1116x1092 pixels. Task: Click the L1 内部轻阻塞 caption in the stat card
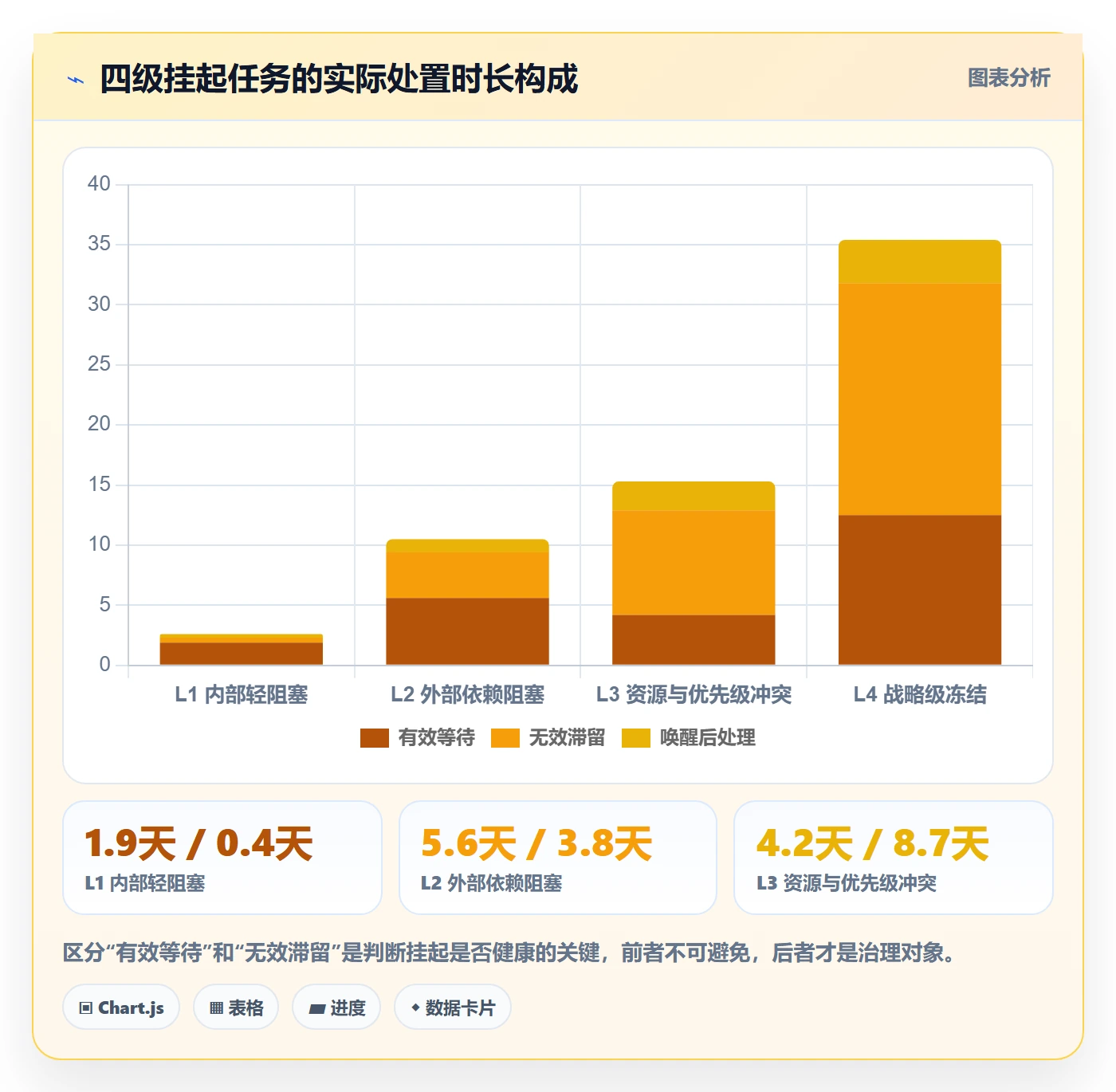(x=145, y=883)
